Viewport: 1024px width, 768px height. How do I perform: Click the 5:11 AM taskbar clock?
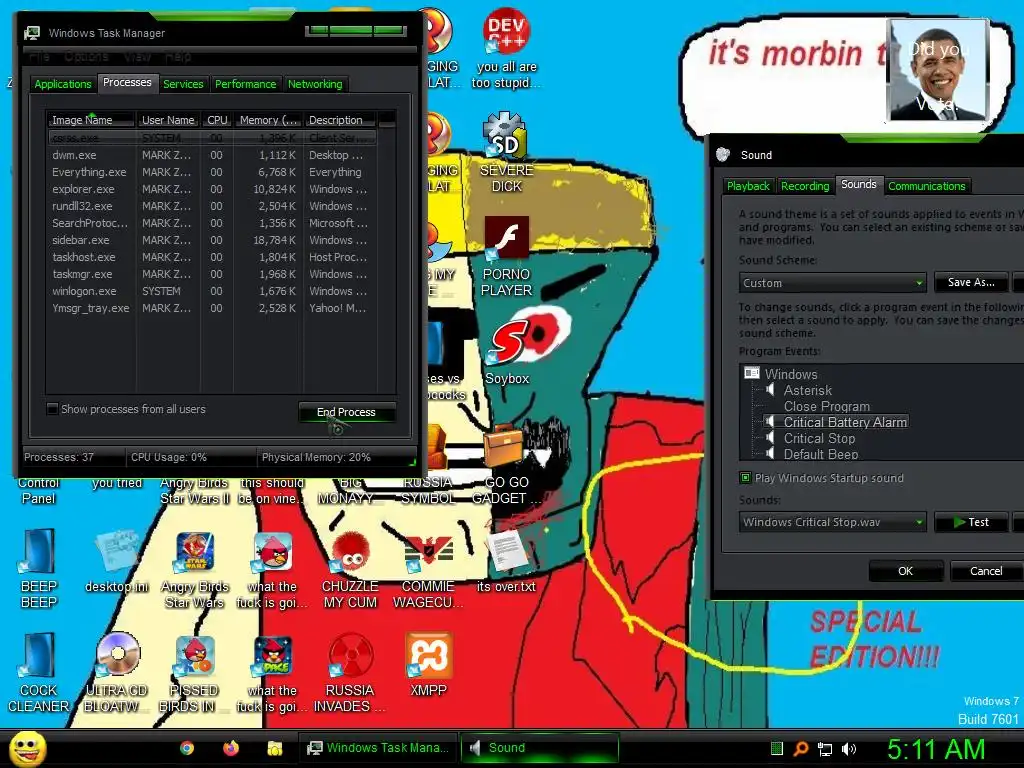pyautogui.click(x=936, y=749)
